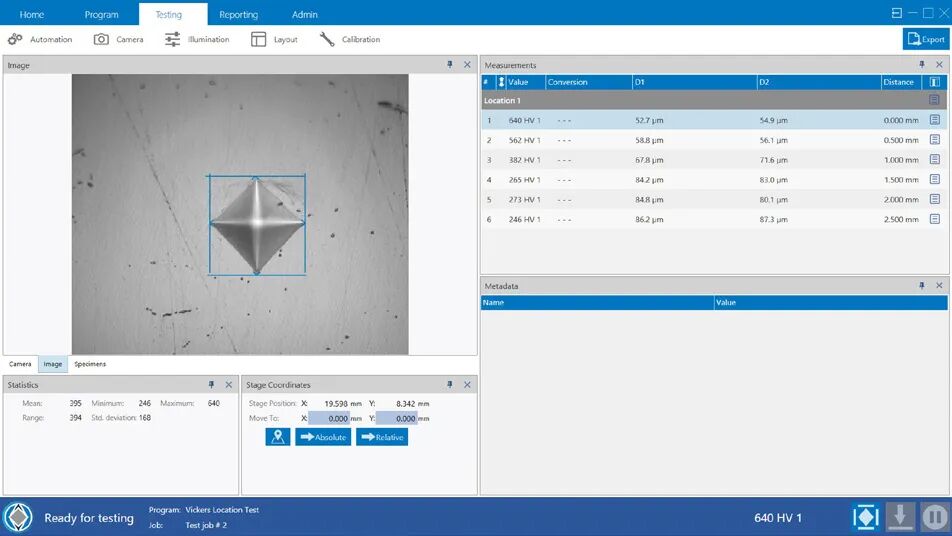Click the lower indenter down-arrow icon

click(900, 517)
